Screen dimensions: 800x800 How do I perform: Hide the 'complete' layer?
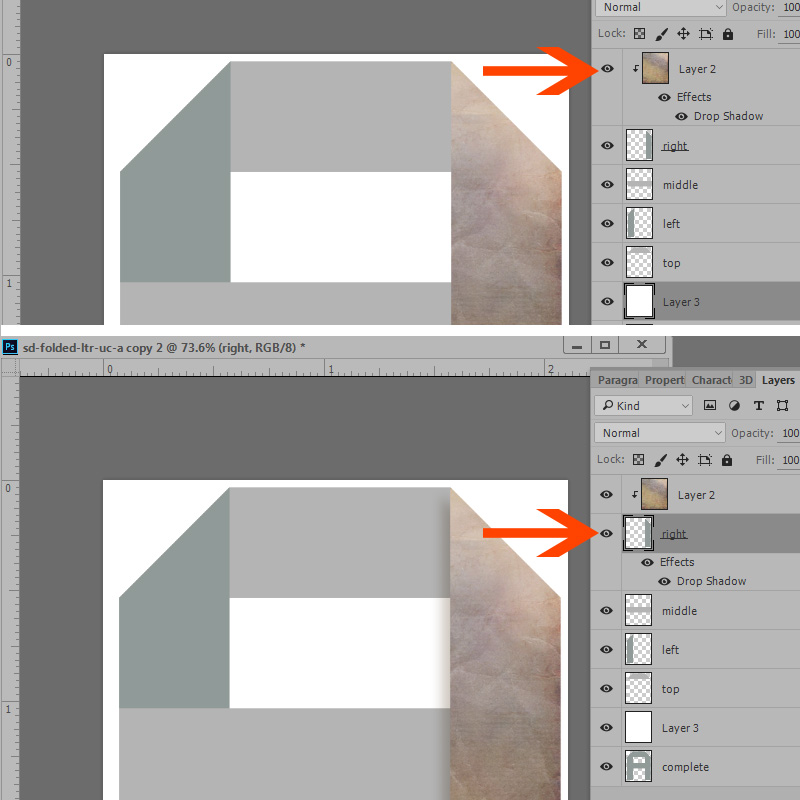(606, 766)
